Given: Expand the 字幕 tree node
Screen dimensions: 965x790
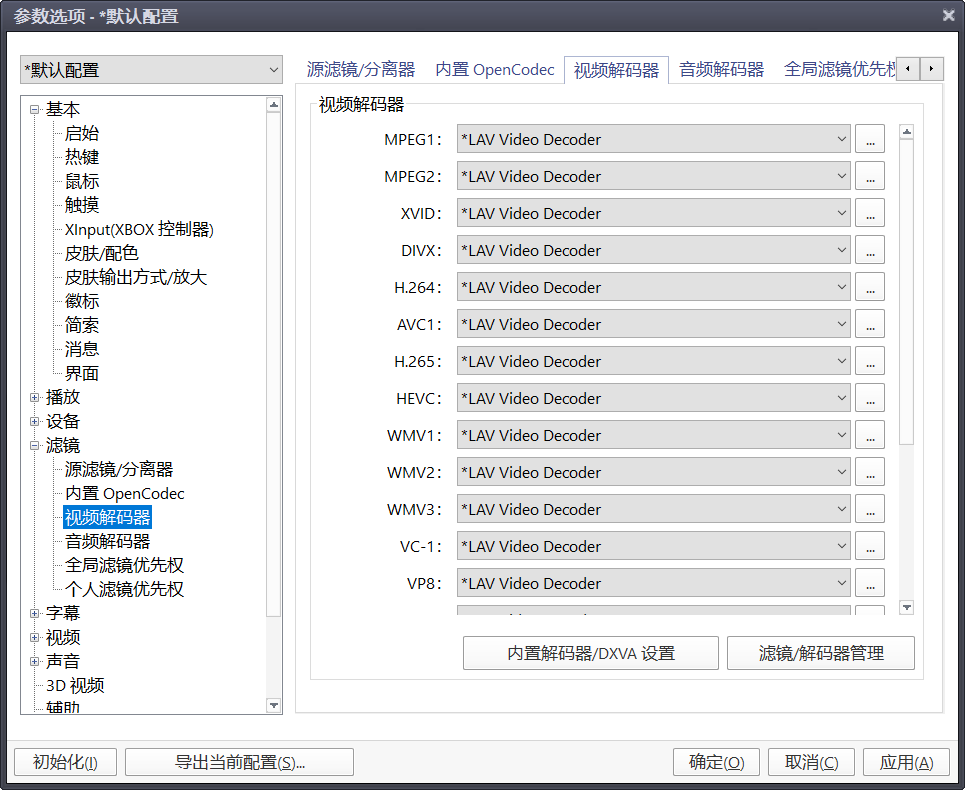Looking at the screenshot, I should (35, 613).
